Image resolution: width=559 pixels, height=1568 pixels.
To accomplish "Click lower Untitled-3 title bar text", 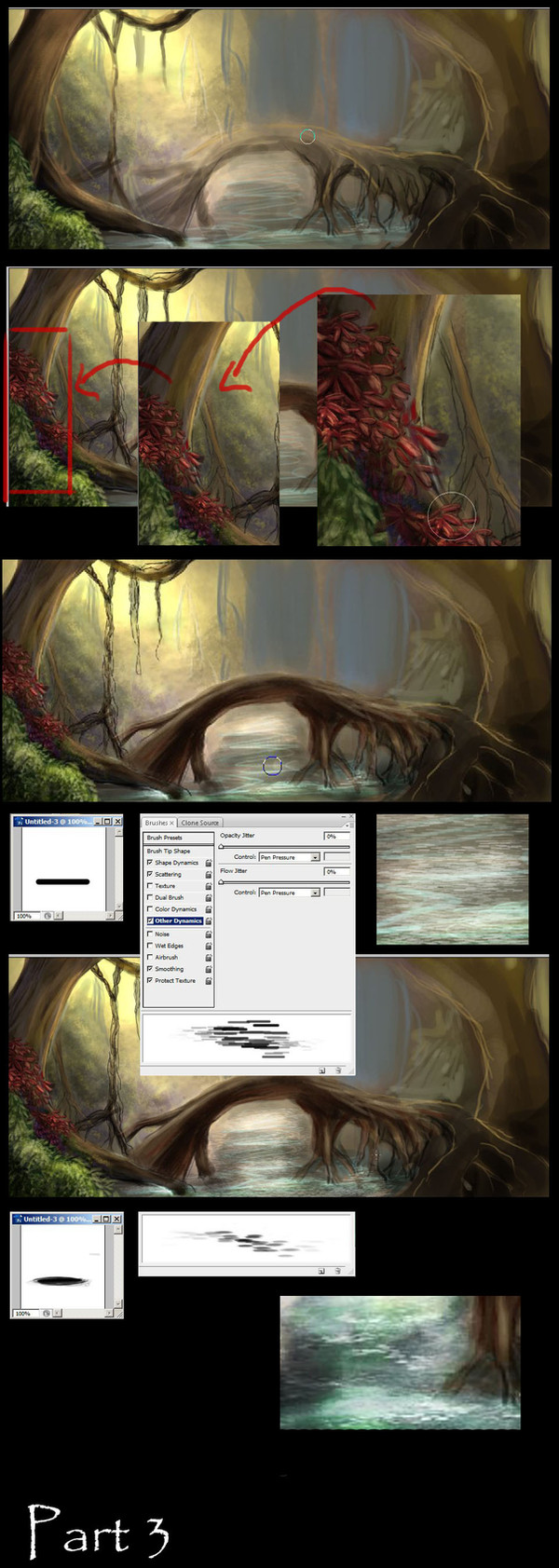I will [x=56, y=1219].
